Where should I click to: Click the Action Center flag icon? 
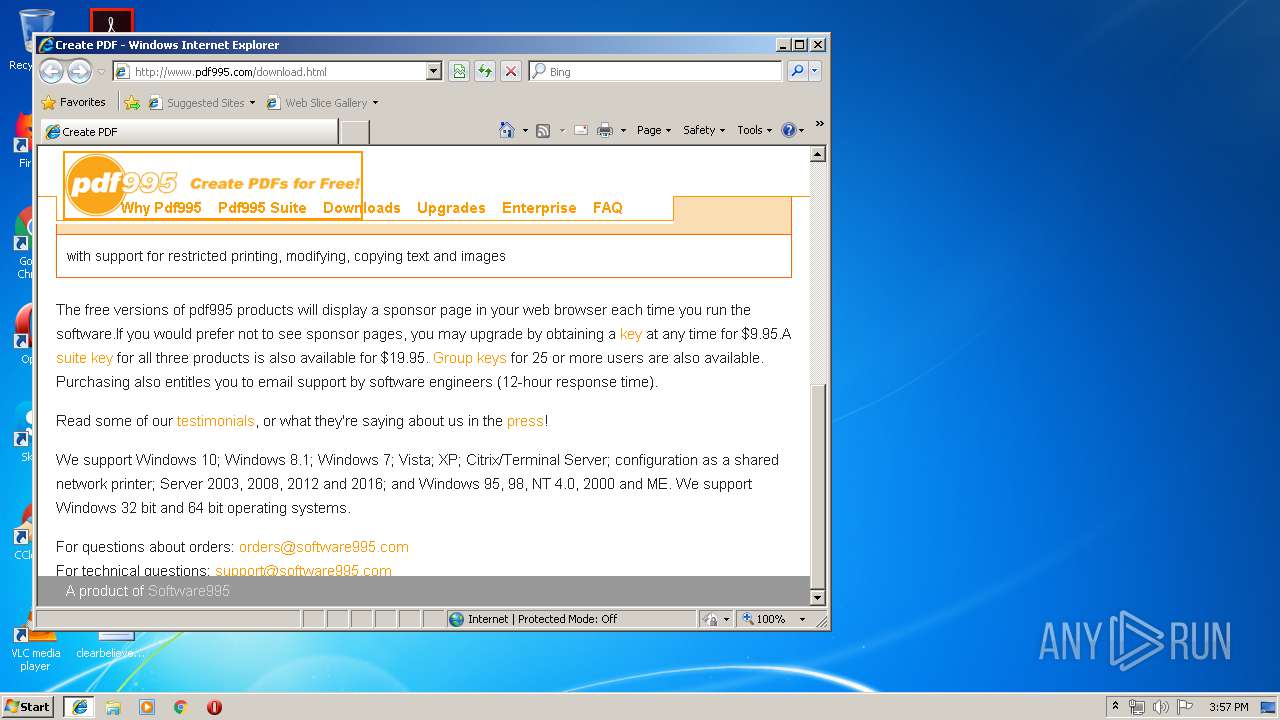[x=1185, y=706]
